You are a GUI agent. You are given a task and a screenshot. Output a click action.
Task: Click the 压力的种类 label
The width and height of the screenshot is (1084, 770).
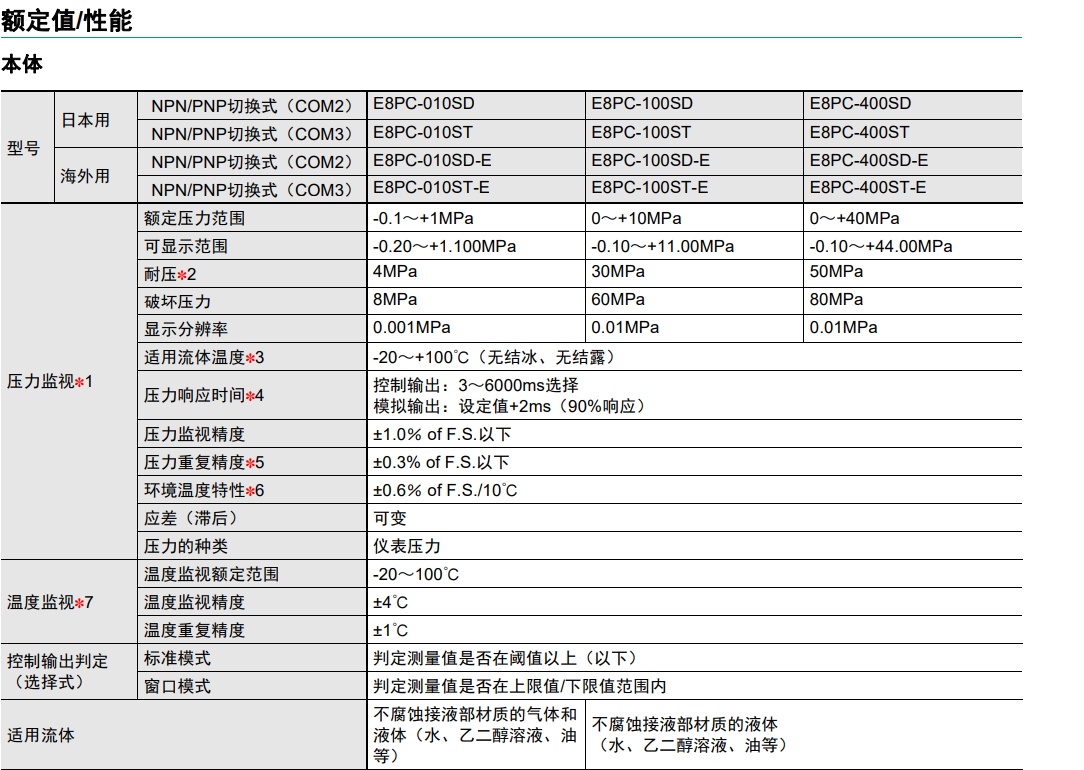186,547
